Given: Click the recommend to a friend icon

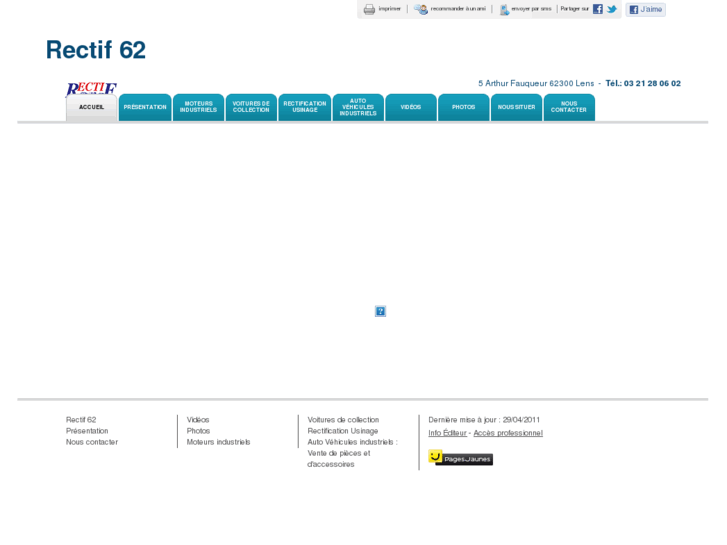Looking at the screenshot, I should coord(421,9).
